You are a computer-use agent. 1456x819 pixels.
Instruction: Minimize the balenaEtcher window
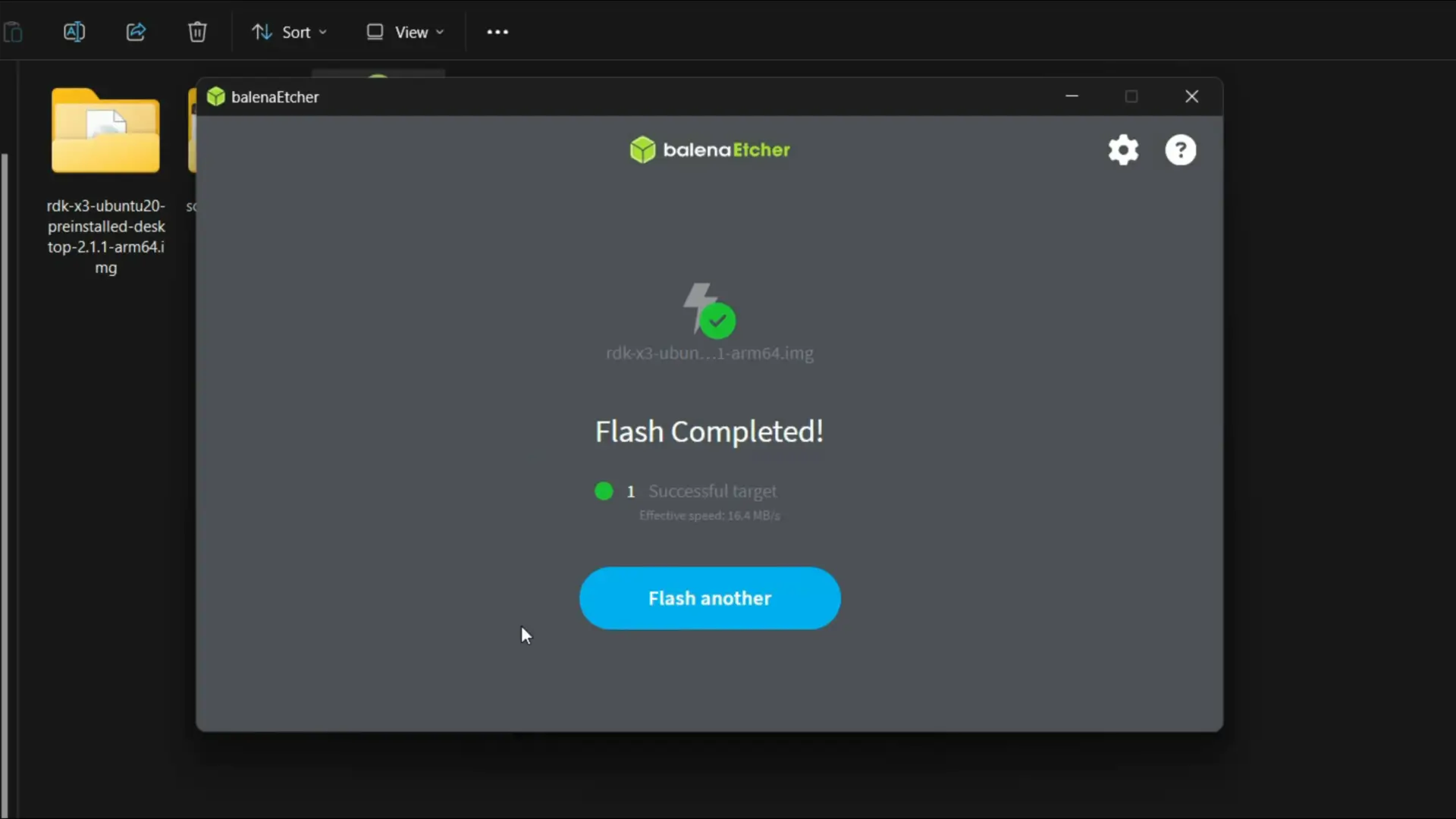point(1072,96)
